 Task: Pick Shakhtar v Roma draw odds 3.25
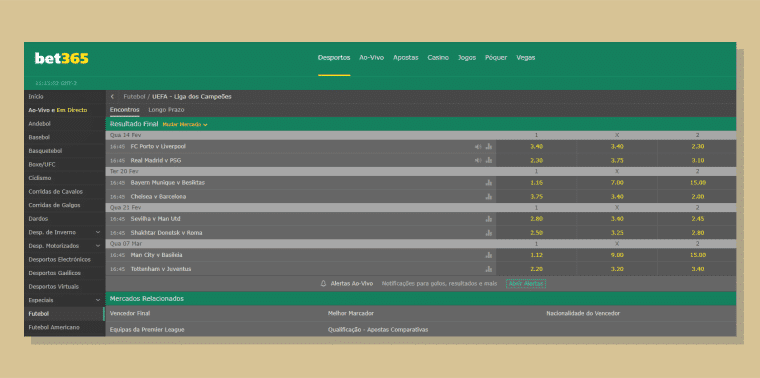pos(617,233)
